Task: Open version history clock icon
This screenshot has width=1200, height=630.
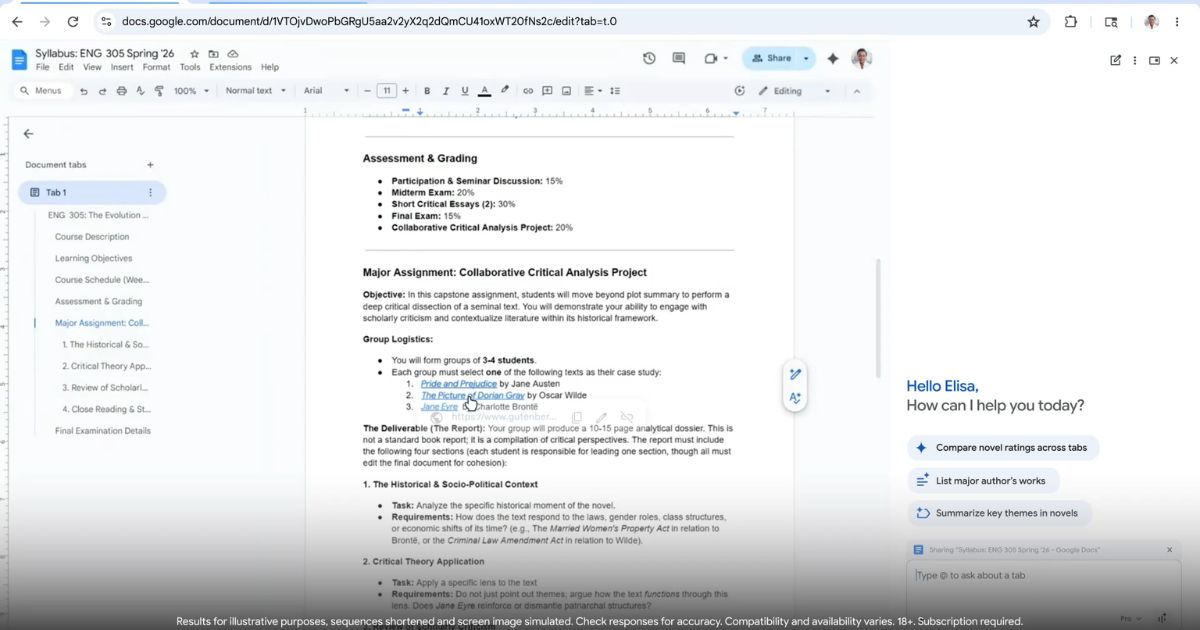Action: [649, 58]
